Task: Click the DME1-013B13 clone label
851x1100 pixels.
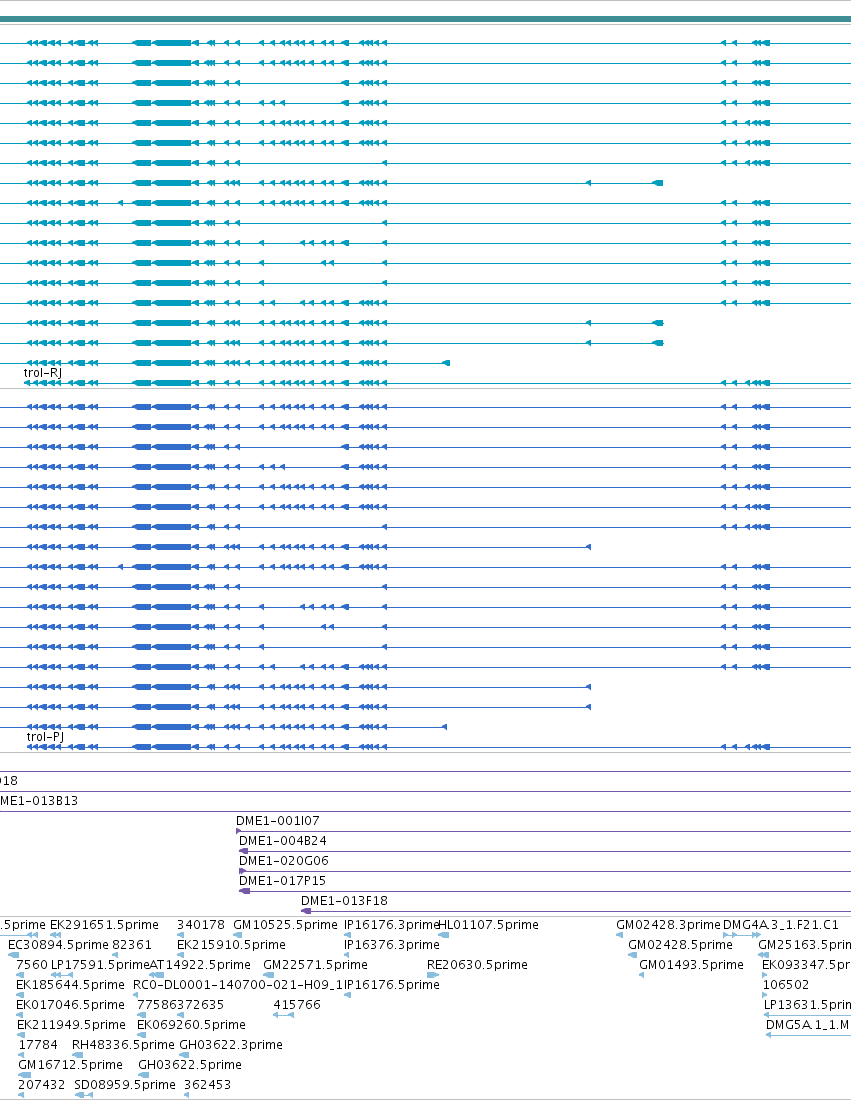Action: pos(39,800)
